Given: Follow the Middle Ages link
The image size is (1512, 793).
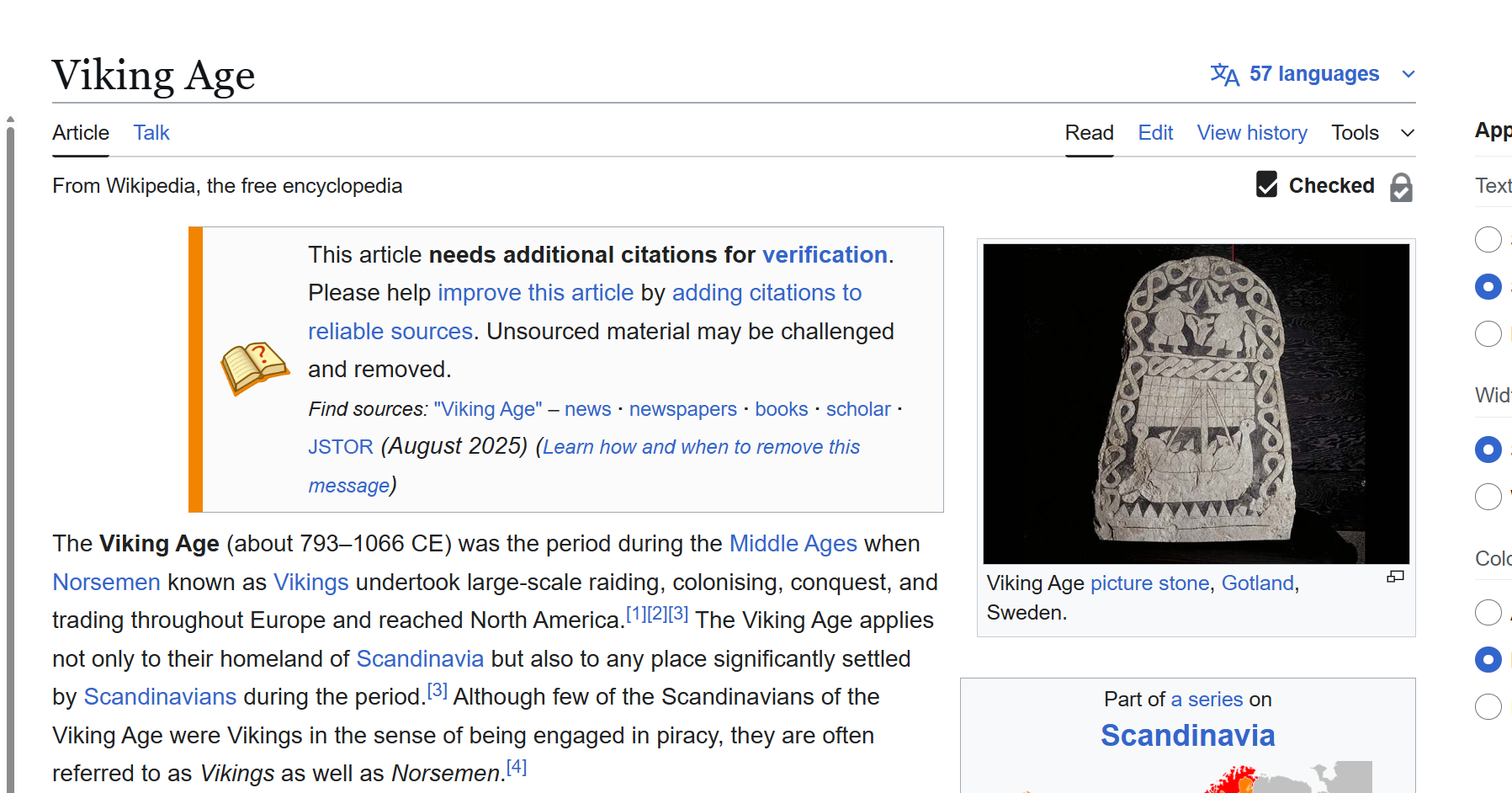Looking at the screenshot, I should pos(793,544).
